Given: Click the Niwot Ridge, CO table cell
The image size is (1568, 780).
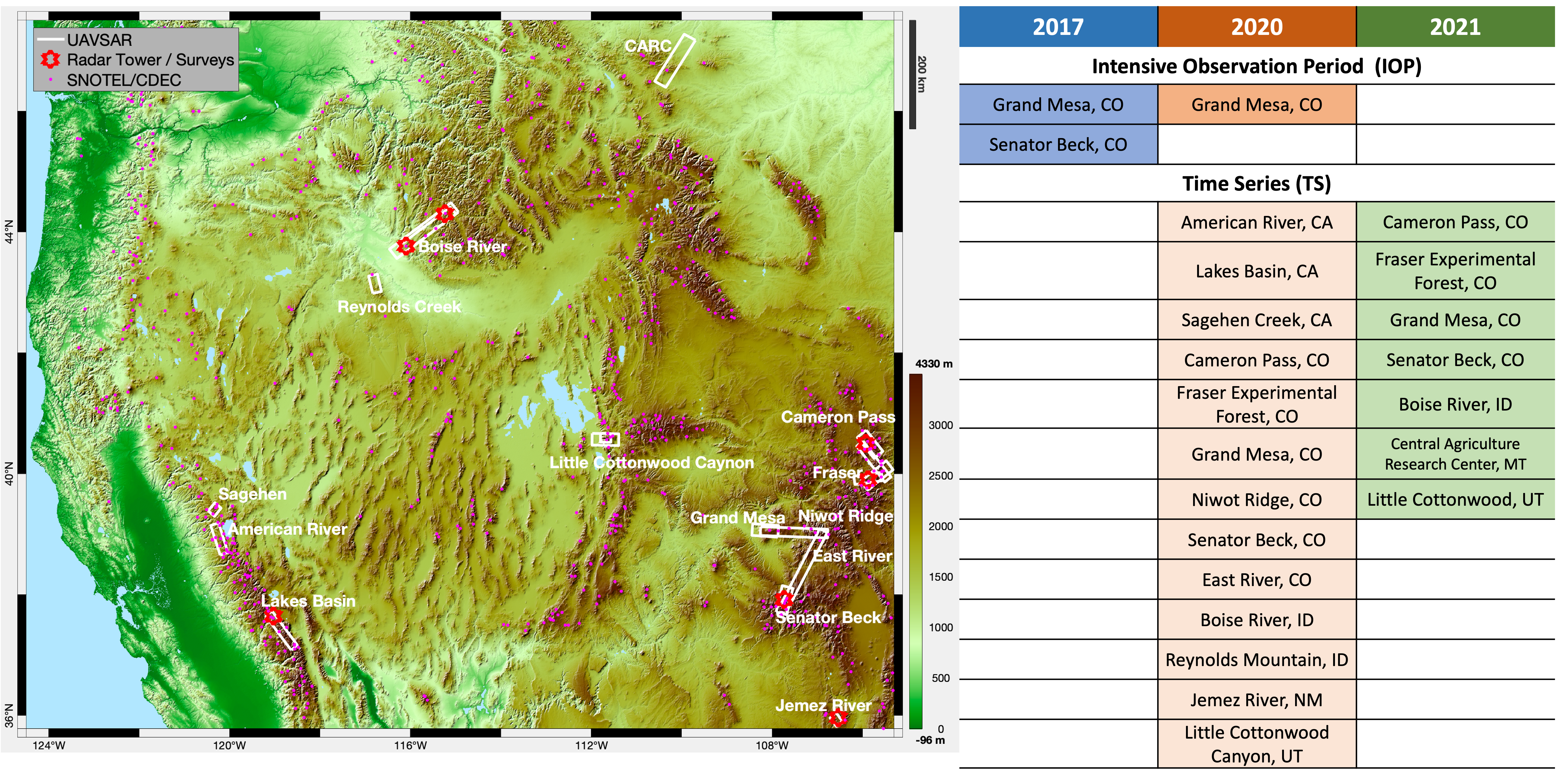Looking at the screenshot, I should pos(1256,500).
